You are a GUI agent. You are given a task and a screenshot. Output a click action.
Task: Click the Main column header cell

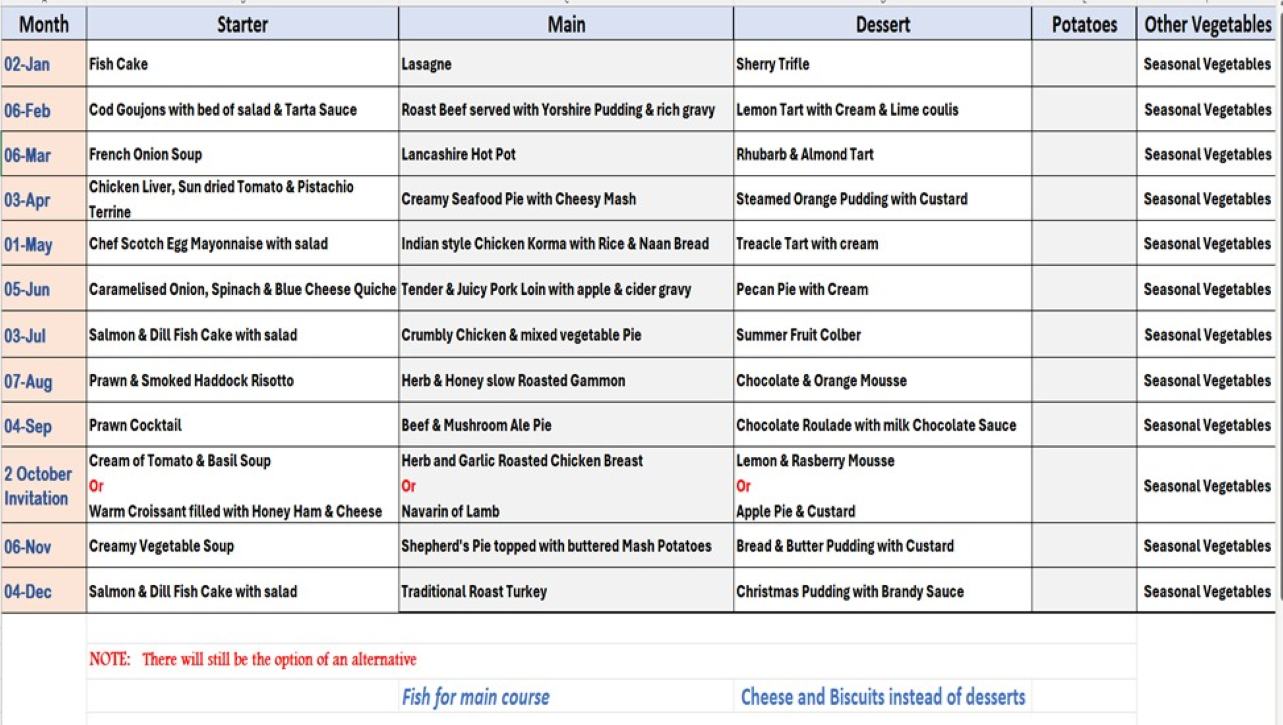pos(566,24)
